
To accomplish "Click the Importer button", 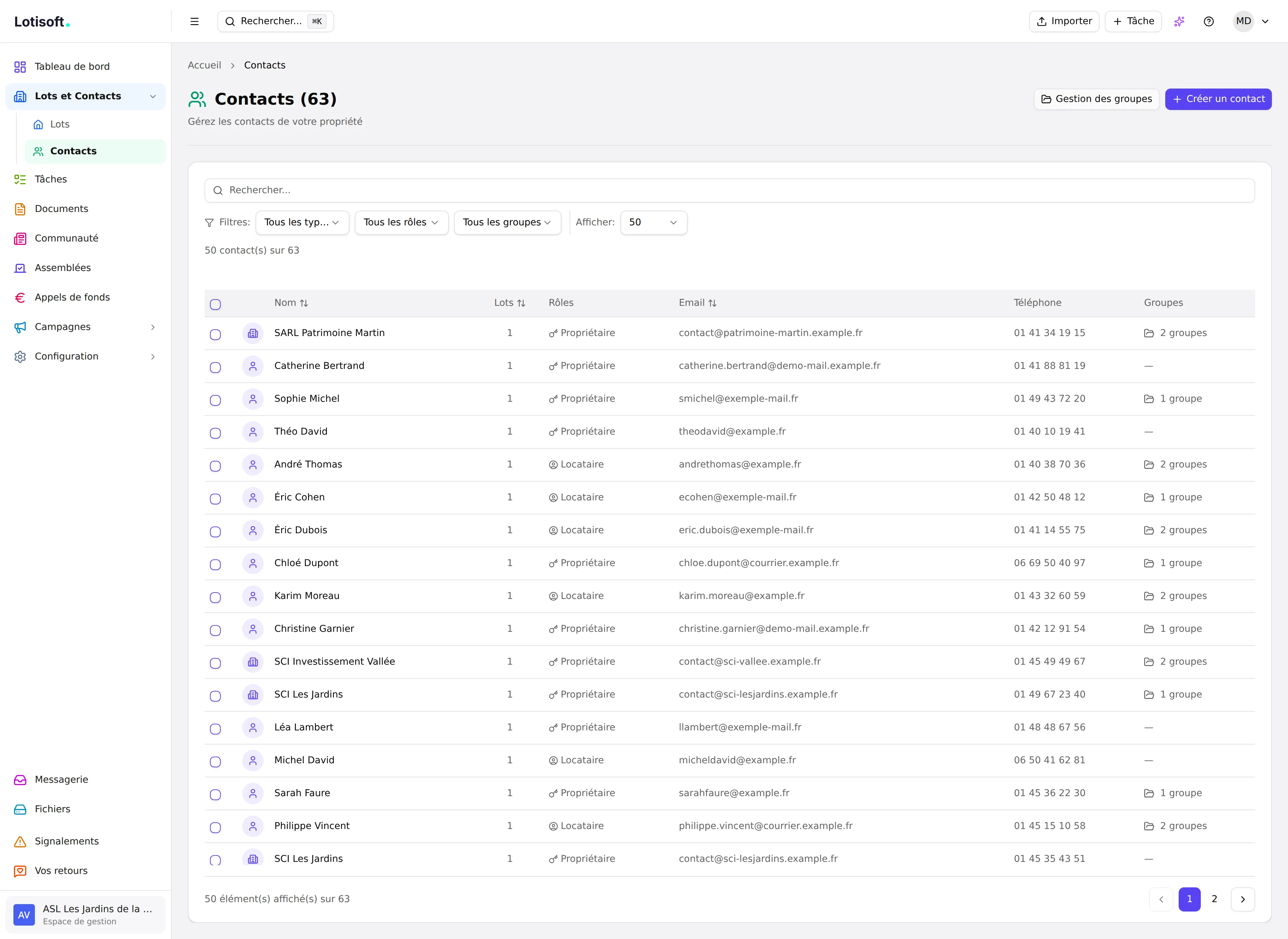I will coord(1064,21).
